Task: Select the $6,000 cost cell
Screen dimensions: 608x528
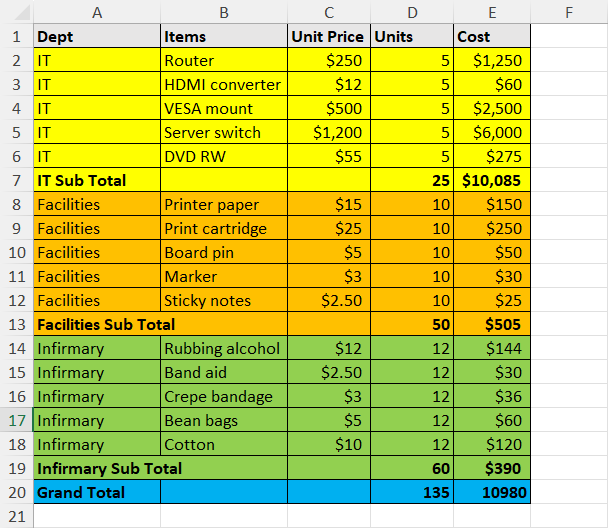Action: [x=492, y=133]
